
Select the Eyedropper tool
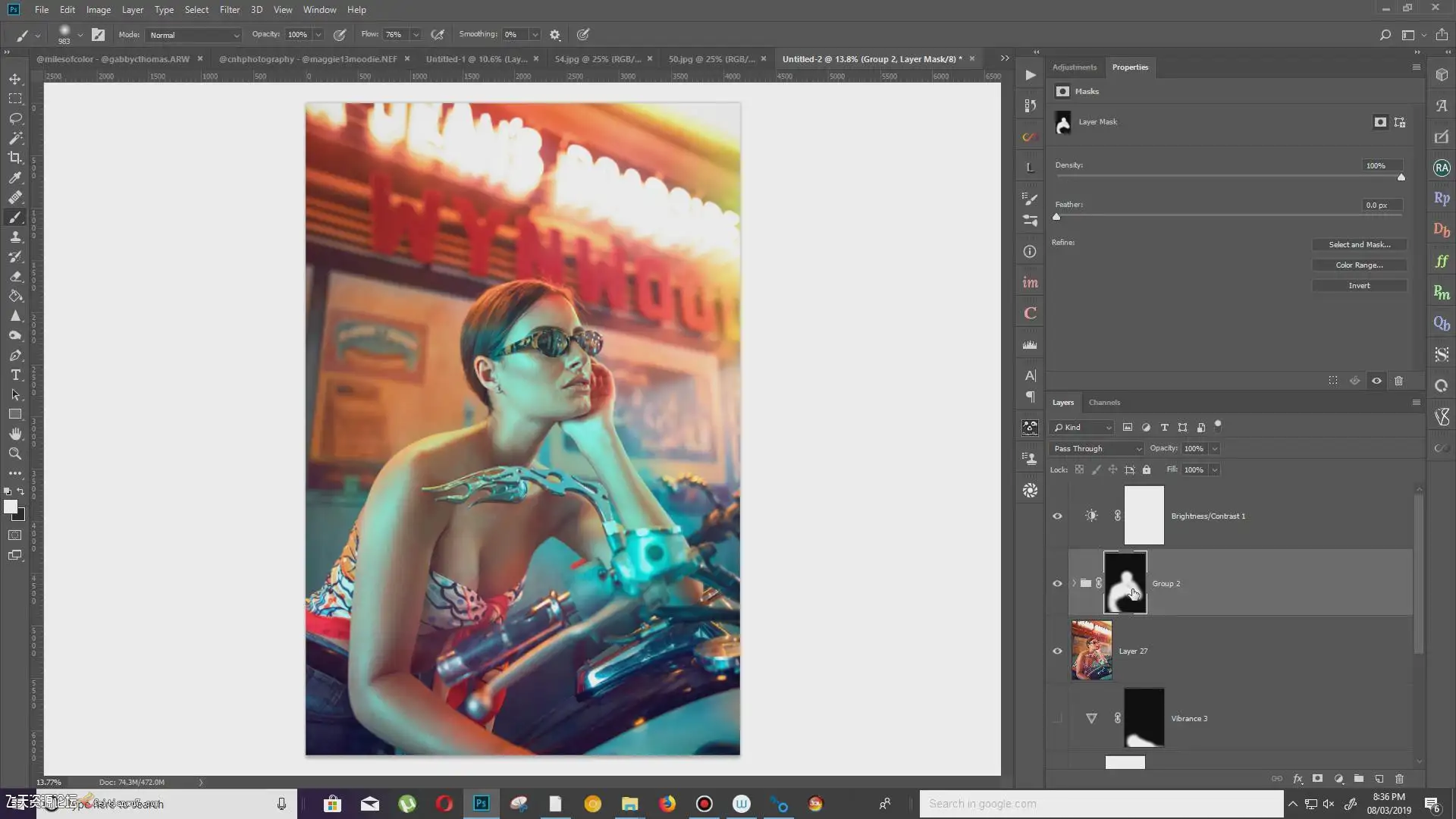click(15, 177)
